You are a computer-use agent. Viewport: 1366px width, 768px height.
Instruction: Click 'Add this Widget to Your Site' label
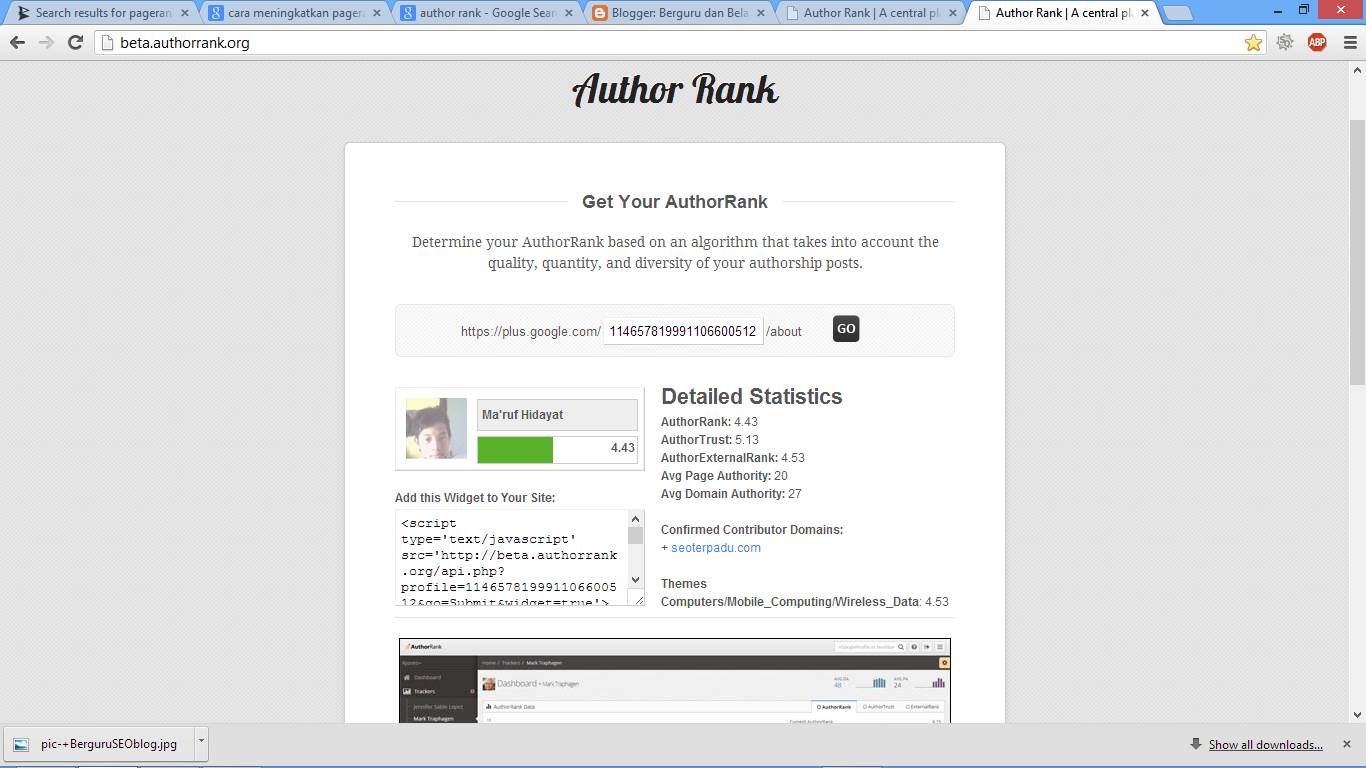pos(475,498)
